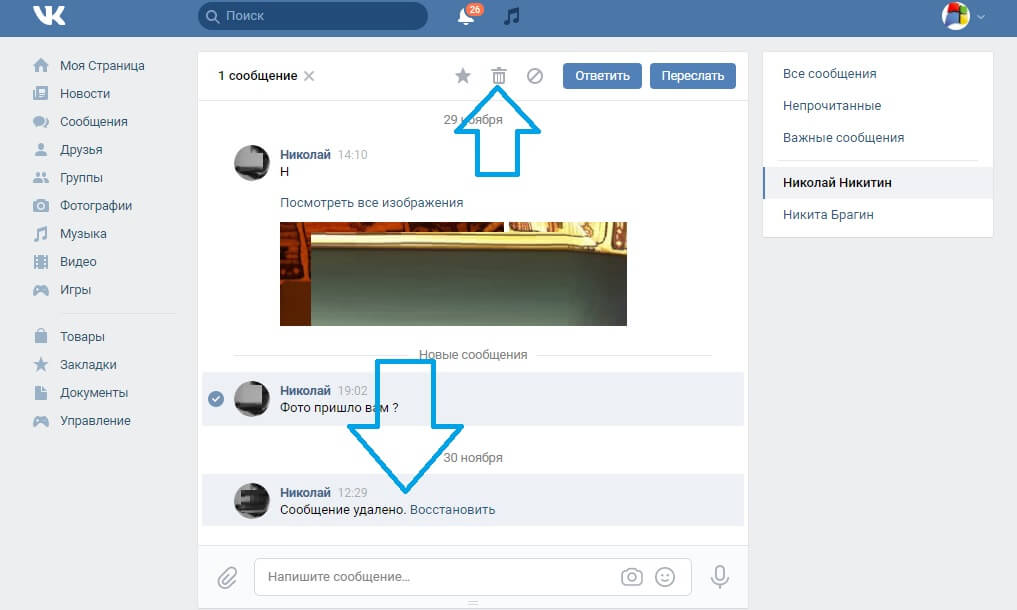Screen dimensions: 1017x610
Task: Click the bag icon beside Товары
Action: point(41,336)
